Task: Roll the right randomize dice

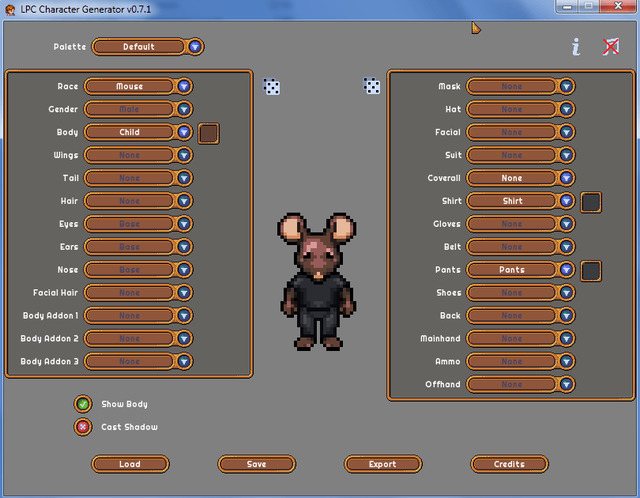Action: (371, 86)
